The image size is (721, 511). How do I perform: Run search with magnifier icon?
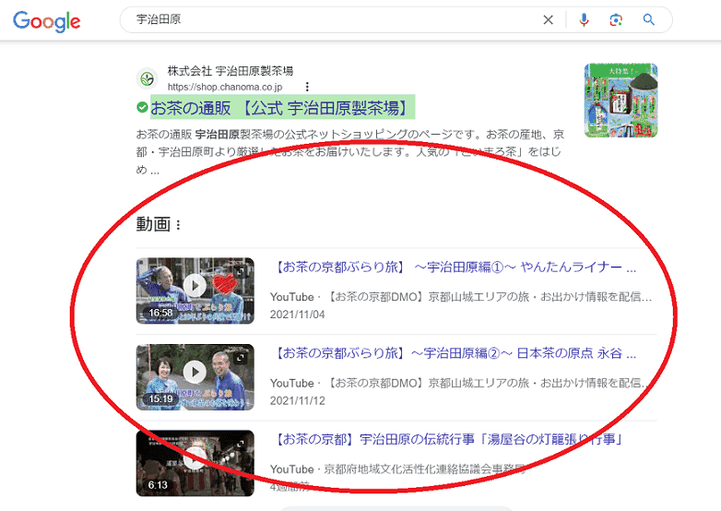pyautogui.click(x=649, y=20)
